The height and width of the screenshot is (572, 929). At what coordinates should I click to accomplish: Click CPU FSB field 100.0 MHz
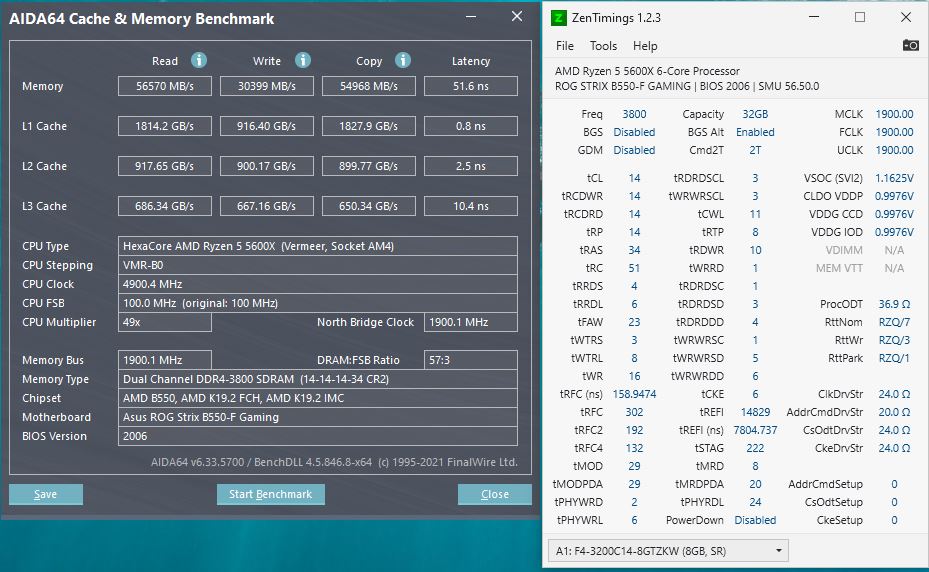coord(318,303)
